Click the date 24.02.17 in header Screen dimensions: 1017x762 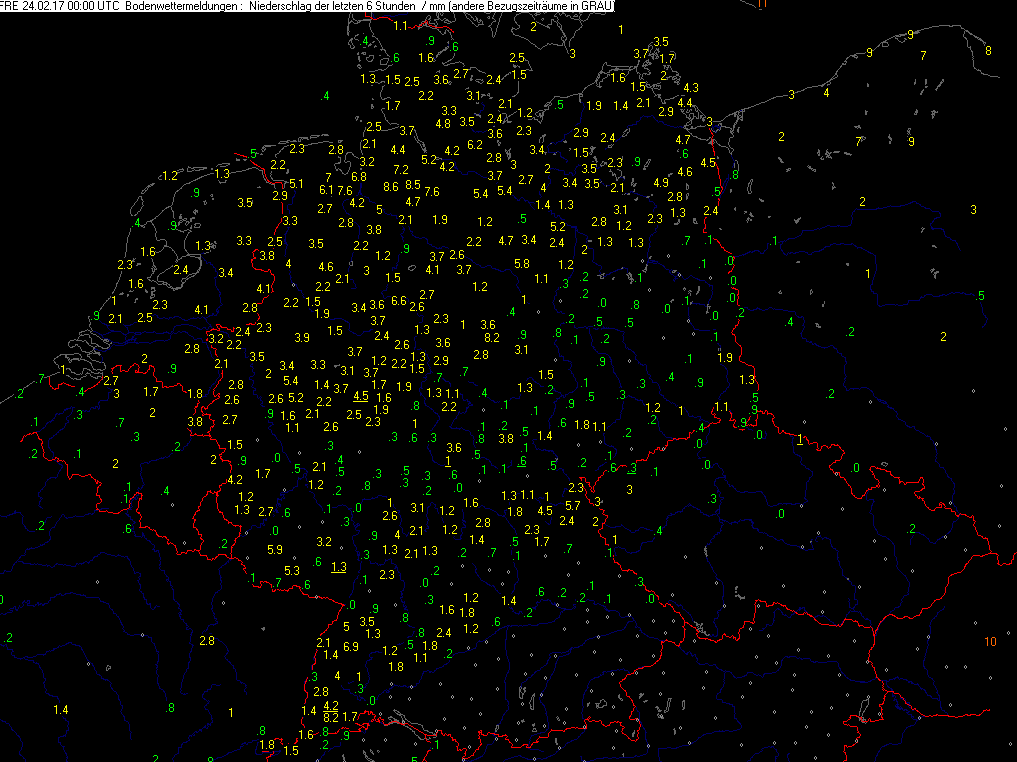pos(43,6)
